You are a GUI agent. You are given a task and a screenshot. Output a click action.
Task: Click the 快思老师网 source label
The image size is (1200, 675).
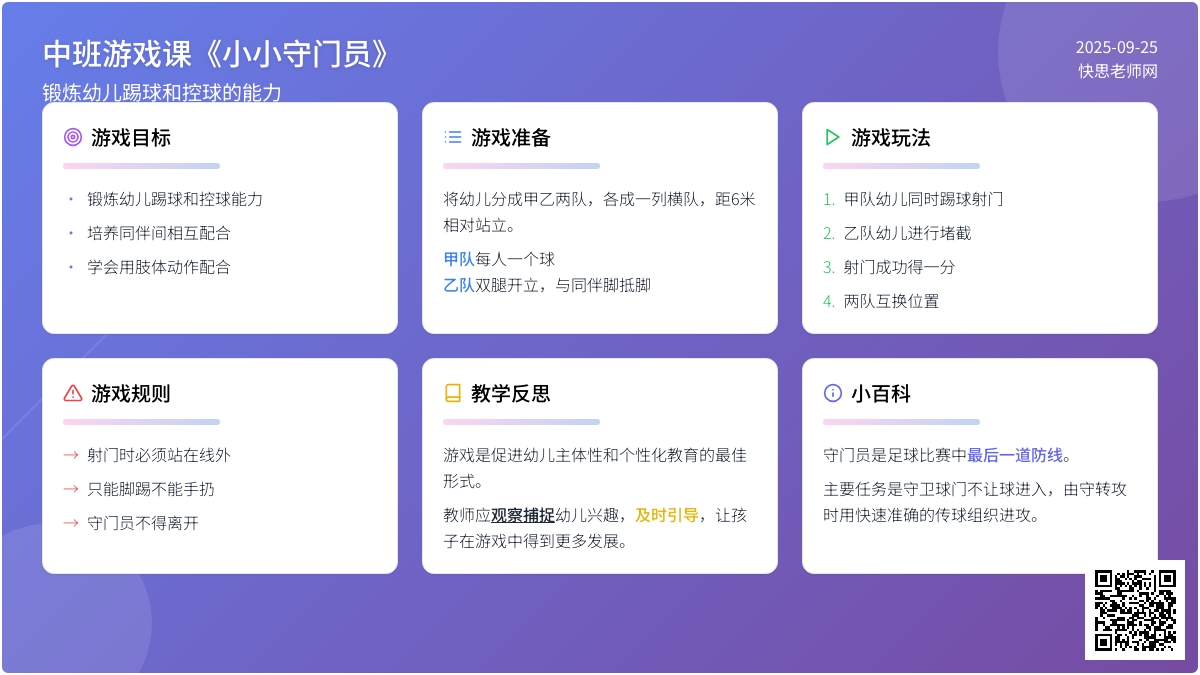pyautogui.click(x=1117, y=71)
